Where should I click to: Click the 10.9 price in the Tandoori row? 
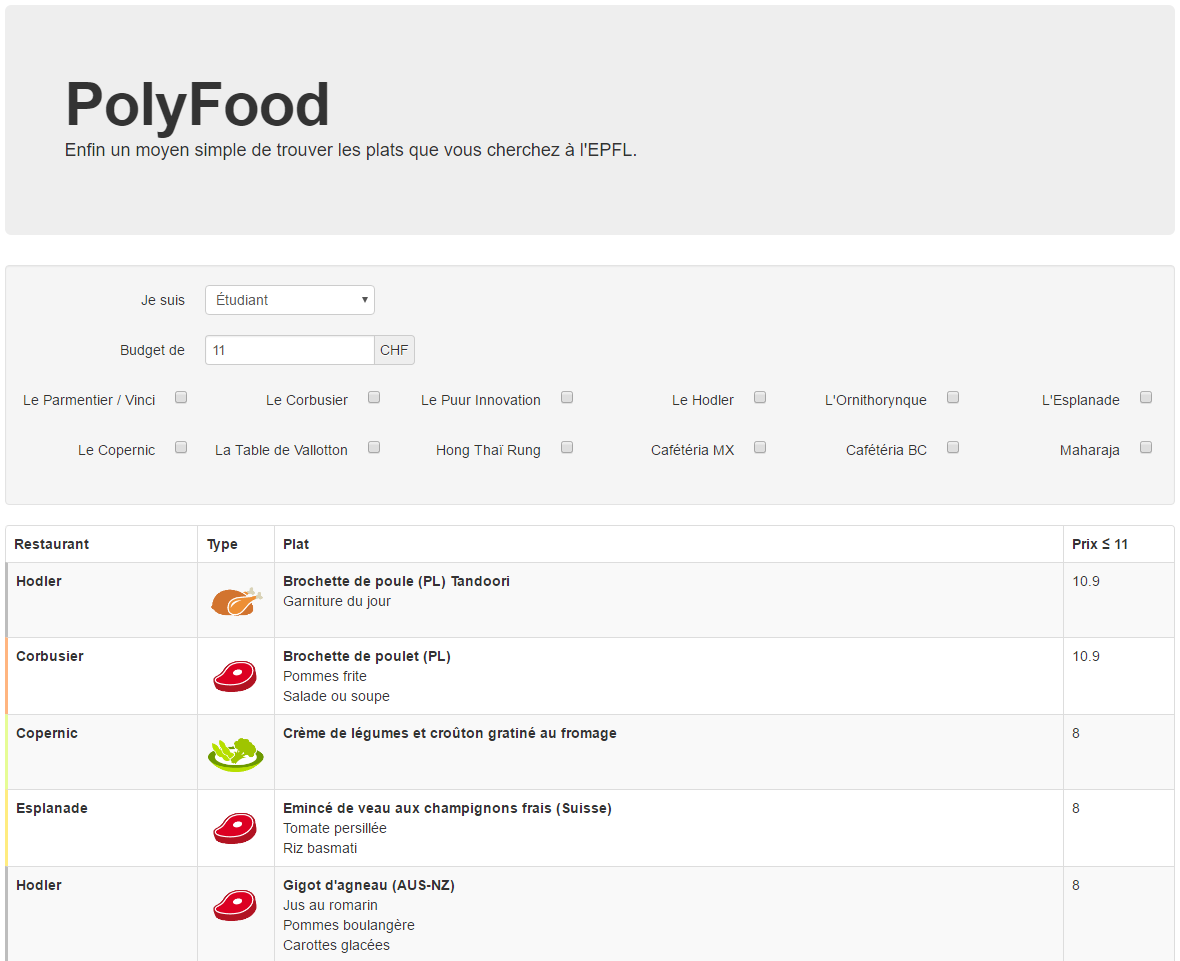pos(1086,581)
